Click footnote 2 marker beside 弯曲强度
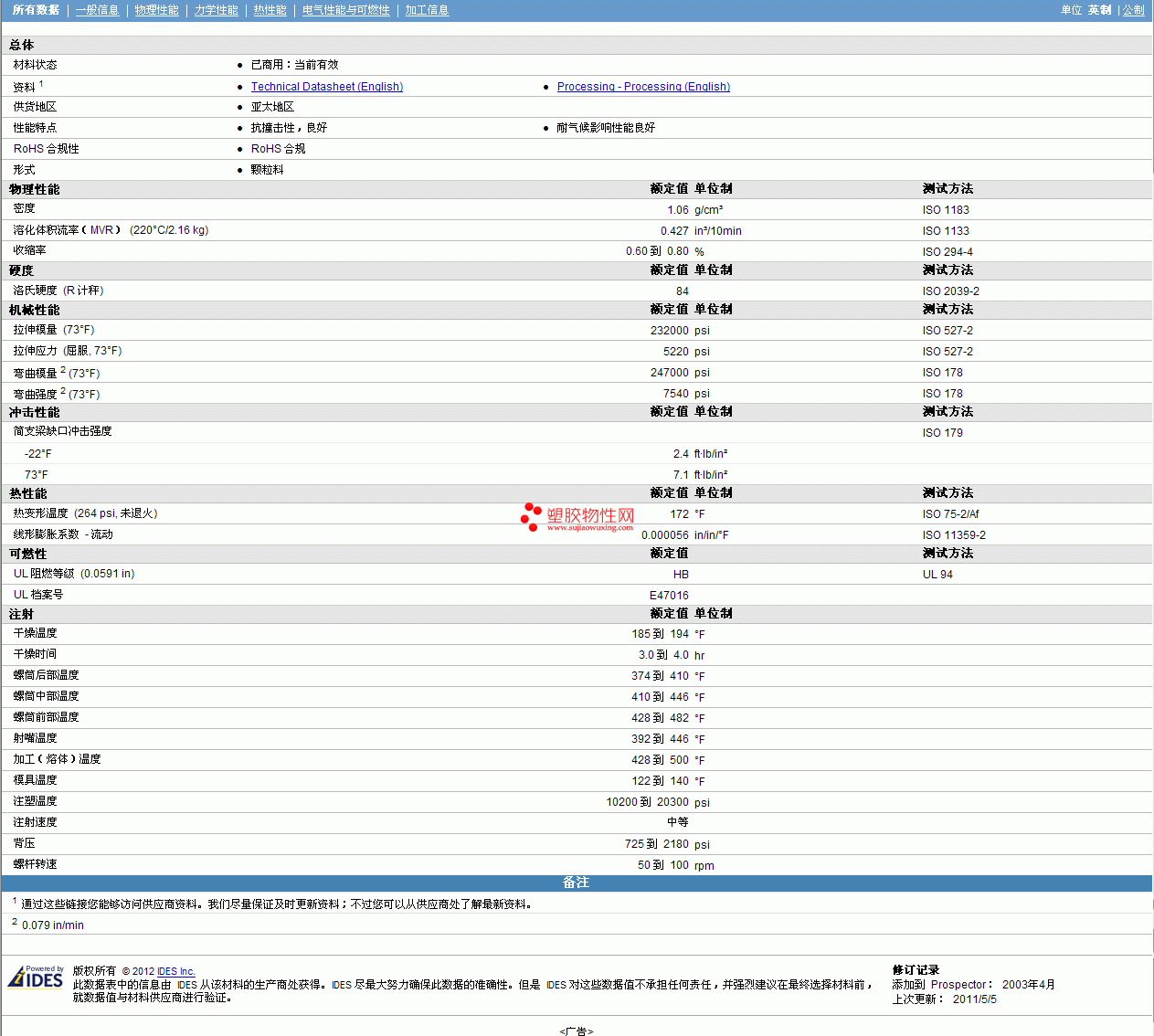 click(x=63, y=391)
